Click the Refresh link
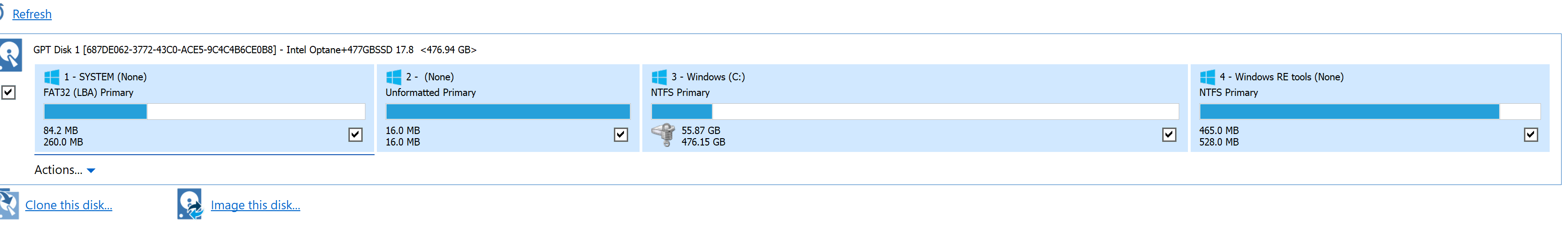The image size is (1568, 252). 32,14
